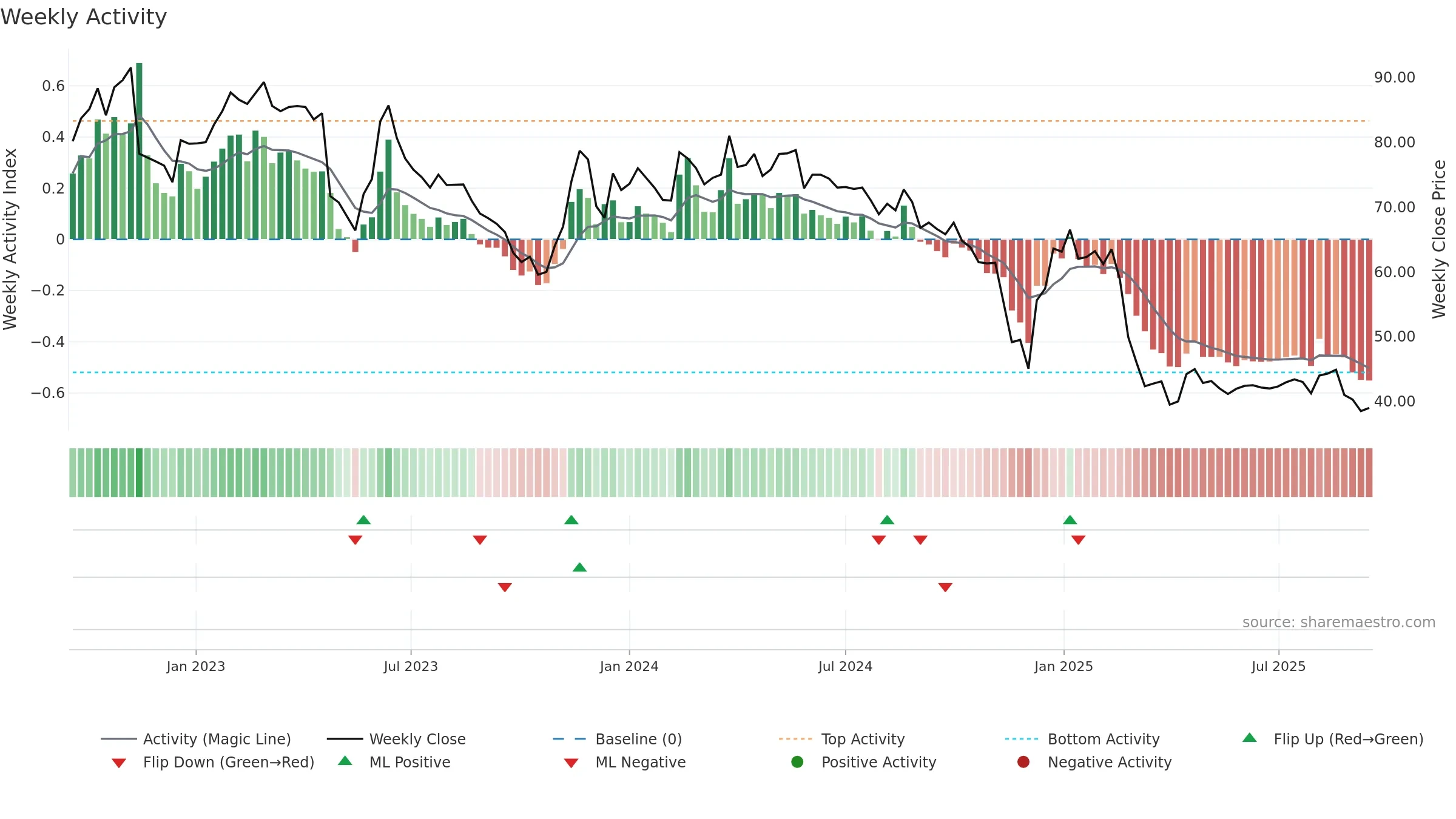The height and width of the screenshot is (819, 1456).
Task: Toggle the Weekly Close legend label
Action: [x=417, y=740]
